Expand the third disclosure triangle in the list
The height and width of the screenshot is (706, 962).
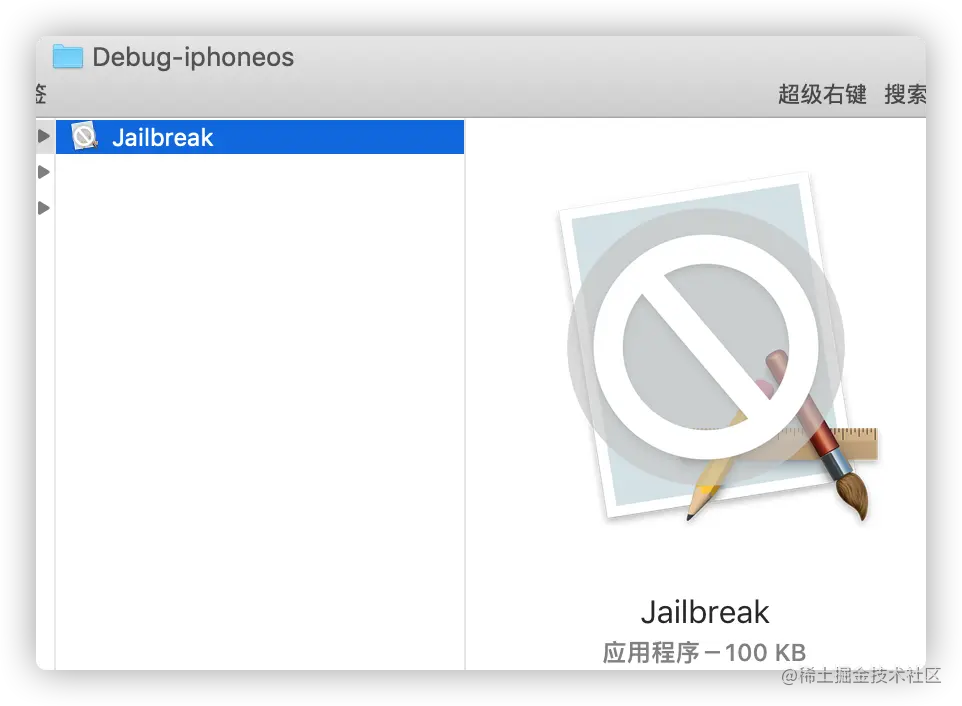[44, 208]
